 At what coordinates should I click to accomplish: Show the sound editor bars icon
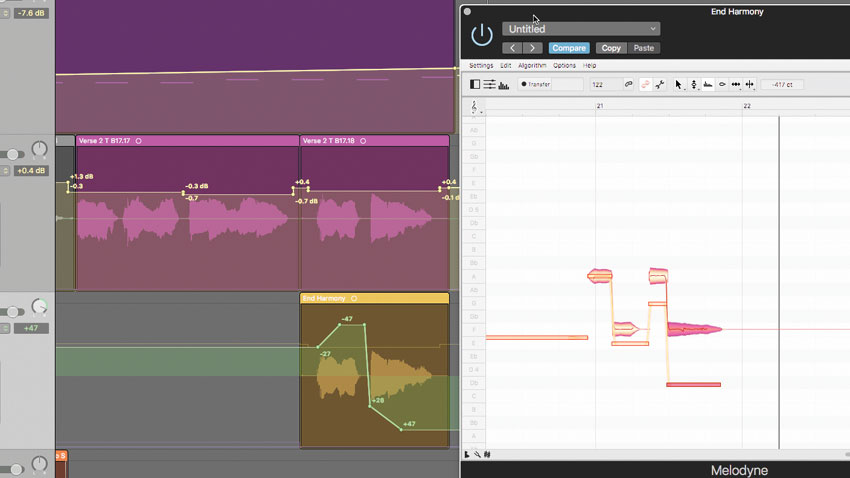[x=504, y=85]
